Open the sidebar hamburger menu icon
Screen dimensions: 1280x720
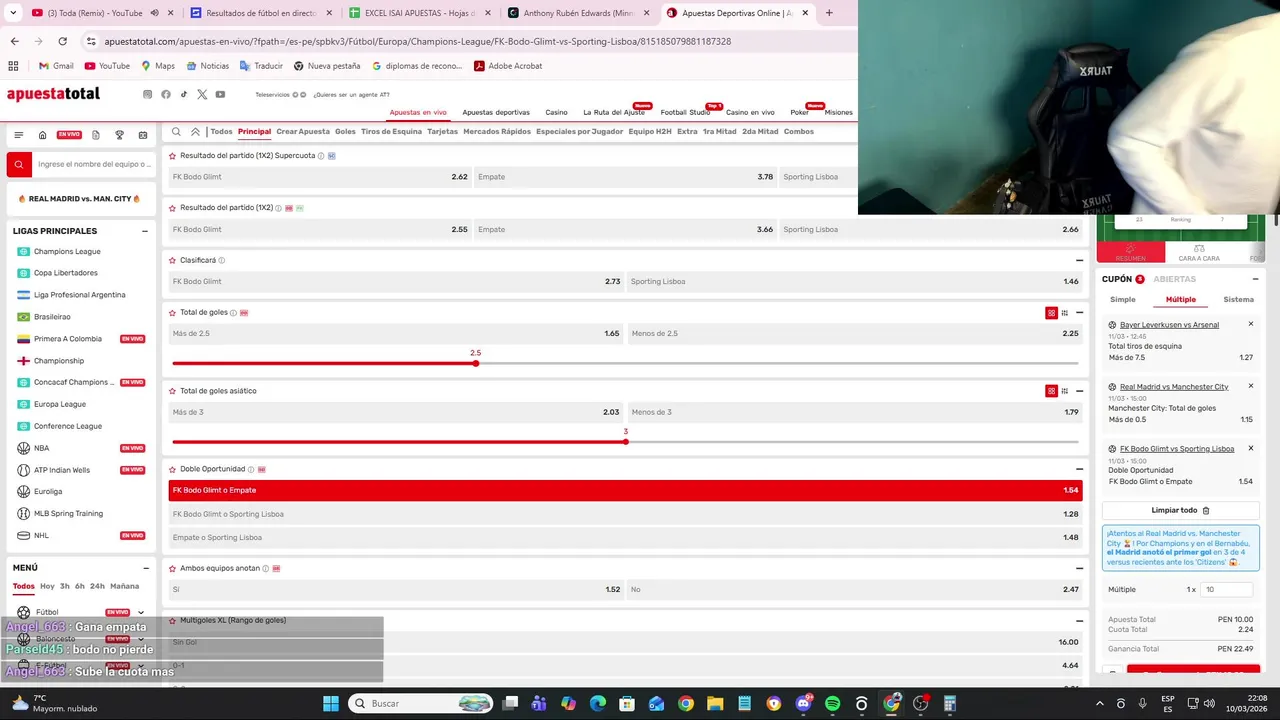tap(18, 135)
